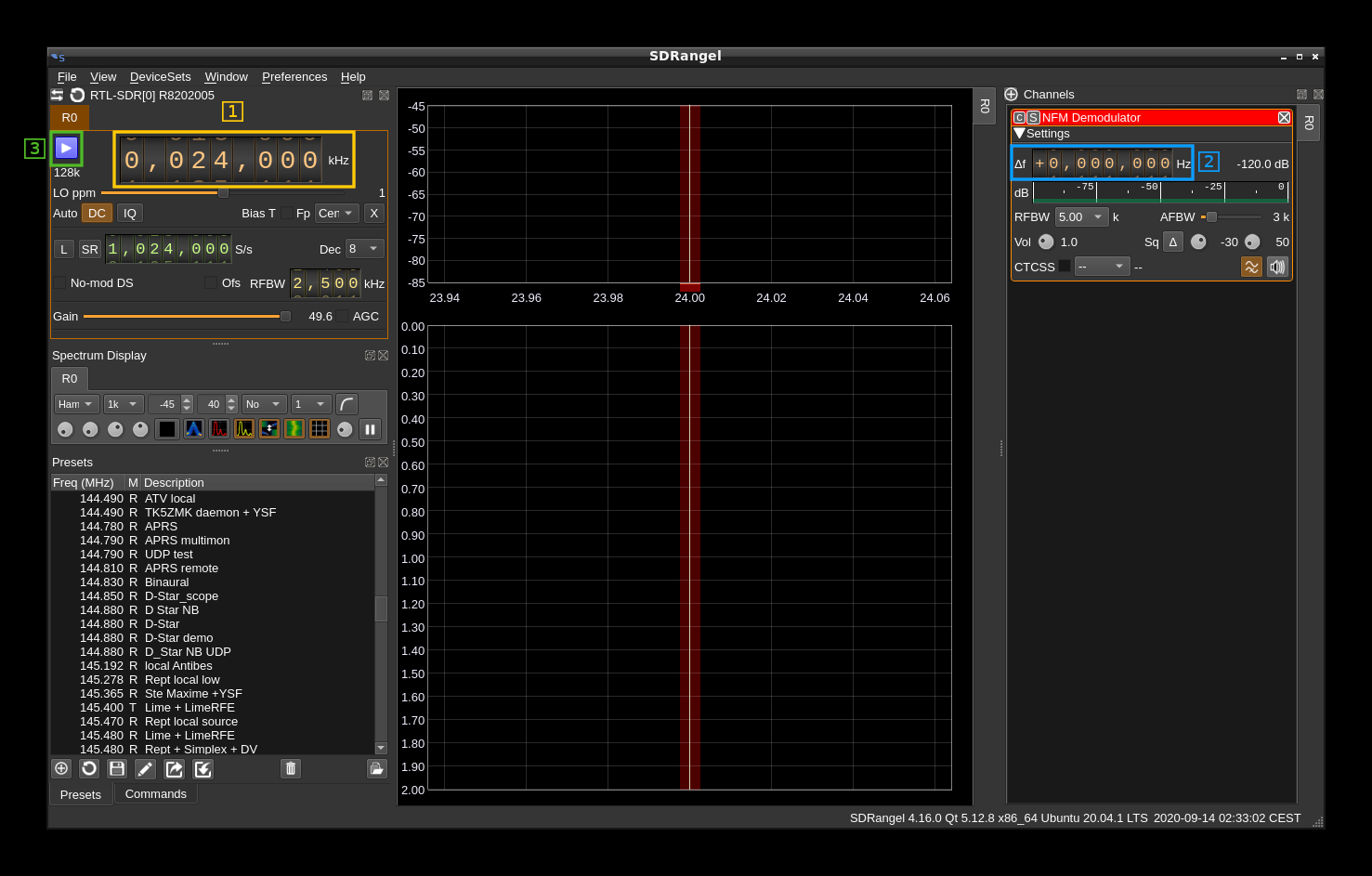Screen dimensions: 1372x876
Task: Toggle spectrum grid display icon
Action: [x=319, y=429]
